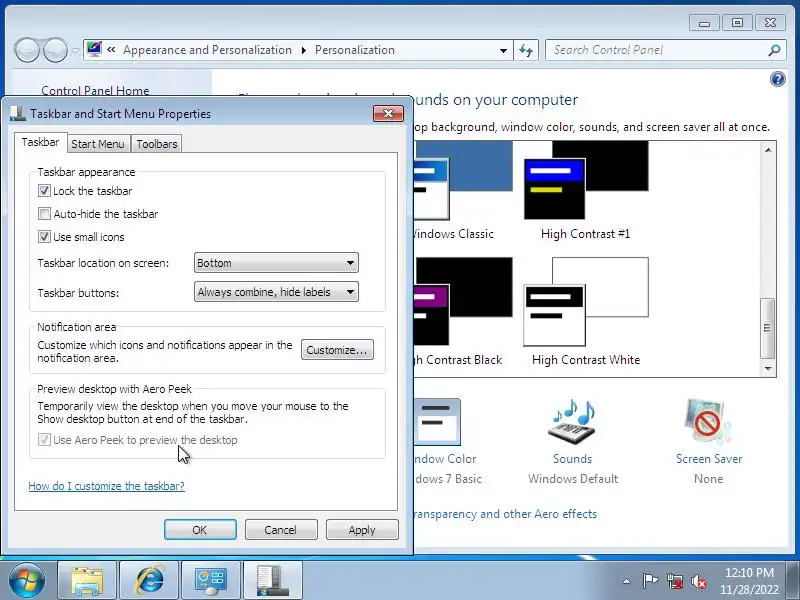The image size is (800, 600).
Task: Switch to the Taskbar tab
Action: [40, 142]
